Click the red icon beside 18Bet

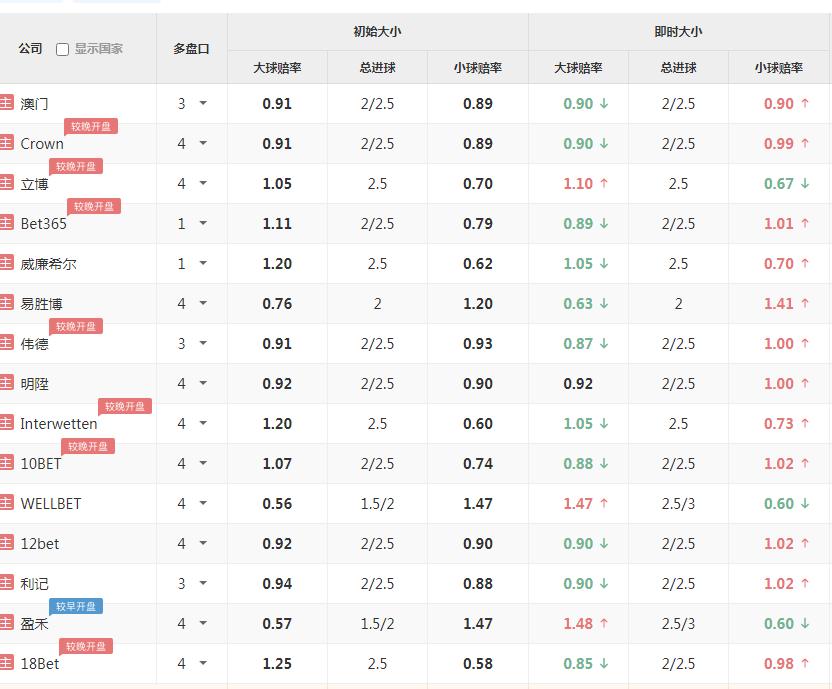click(x=6, y=662)
